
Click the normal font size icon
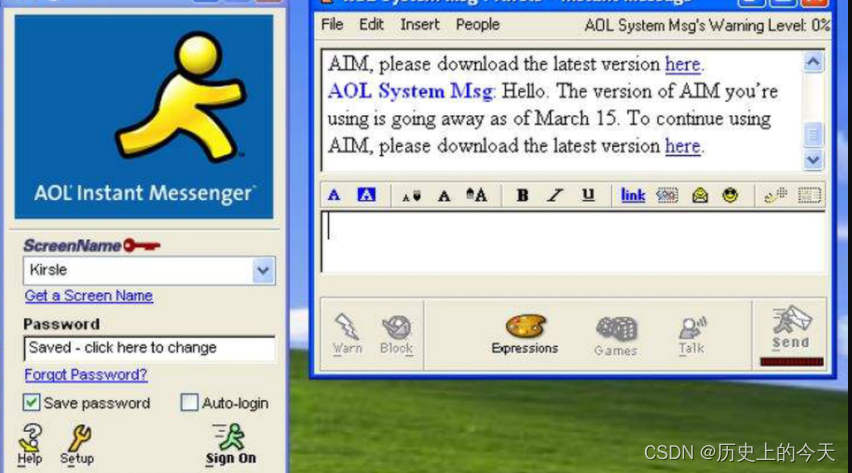click(x=444, y=196)
